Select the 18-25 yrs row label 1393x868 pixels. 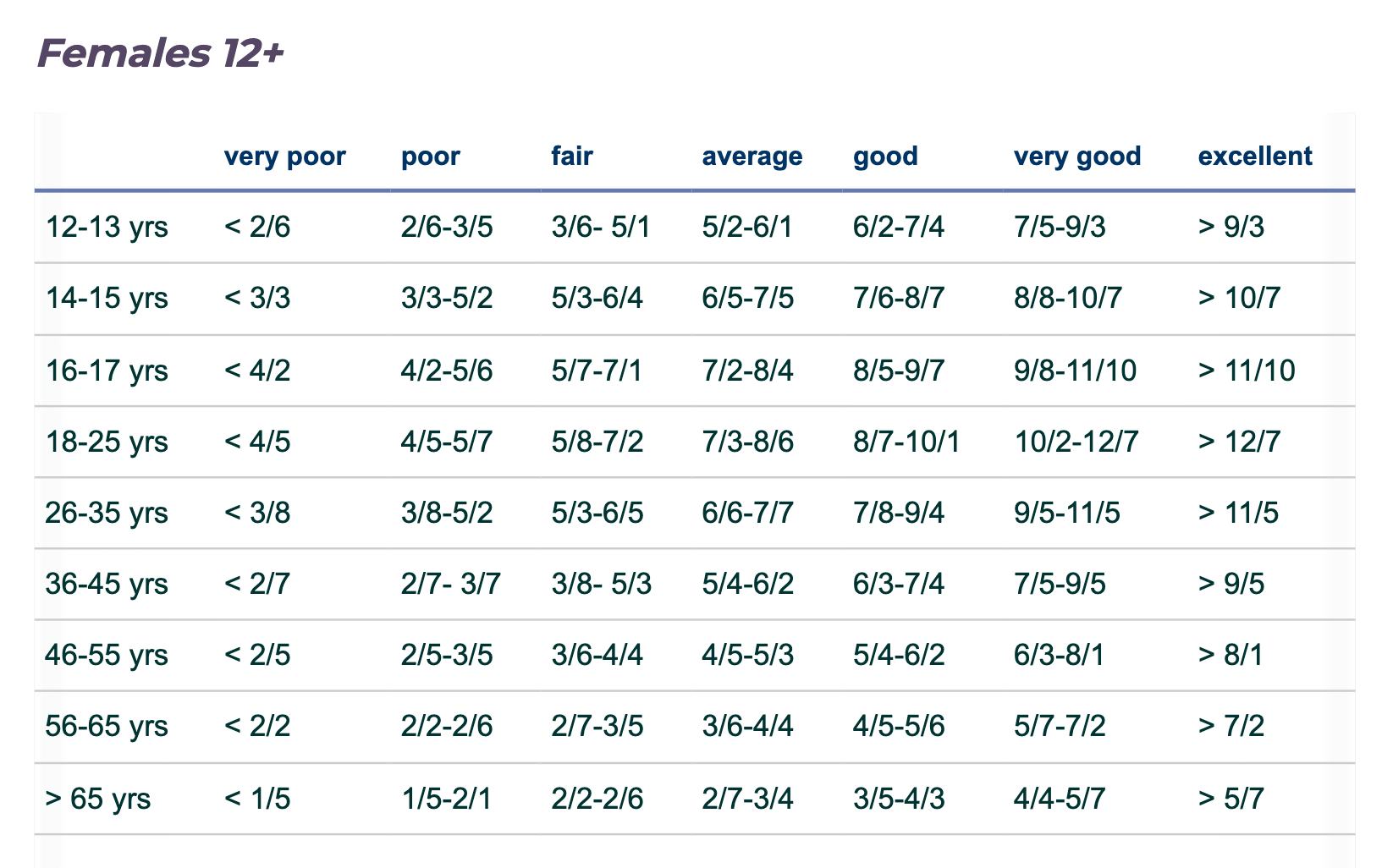(107, 442)
